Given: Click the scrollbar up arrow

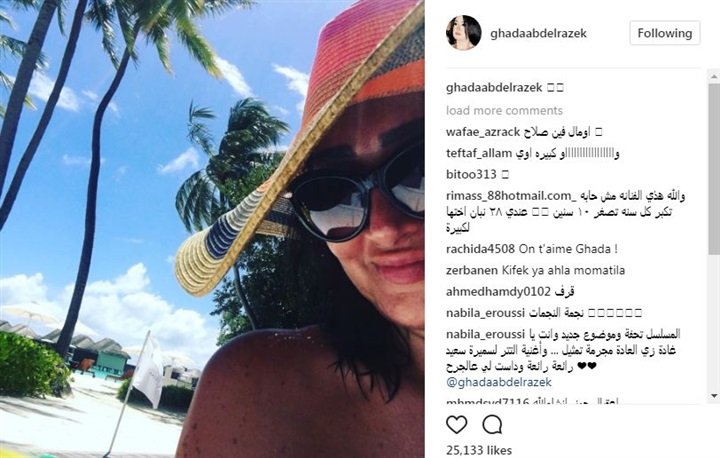Looking at the screenshot, I should (x=714, y=76).
